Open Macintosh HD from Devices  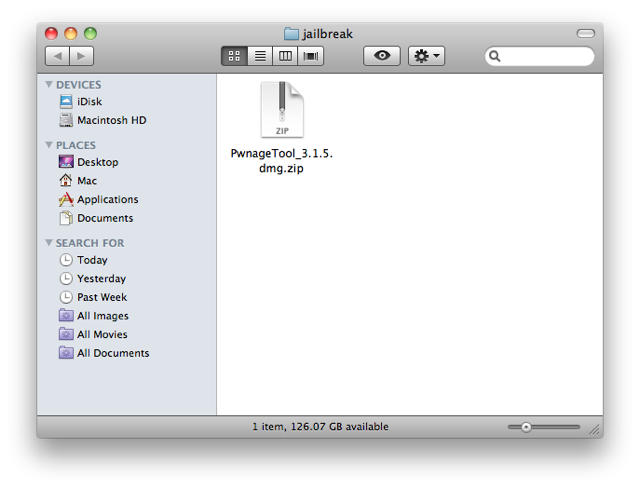pyautogui.click(x=111, y=120)
